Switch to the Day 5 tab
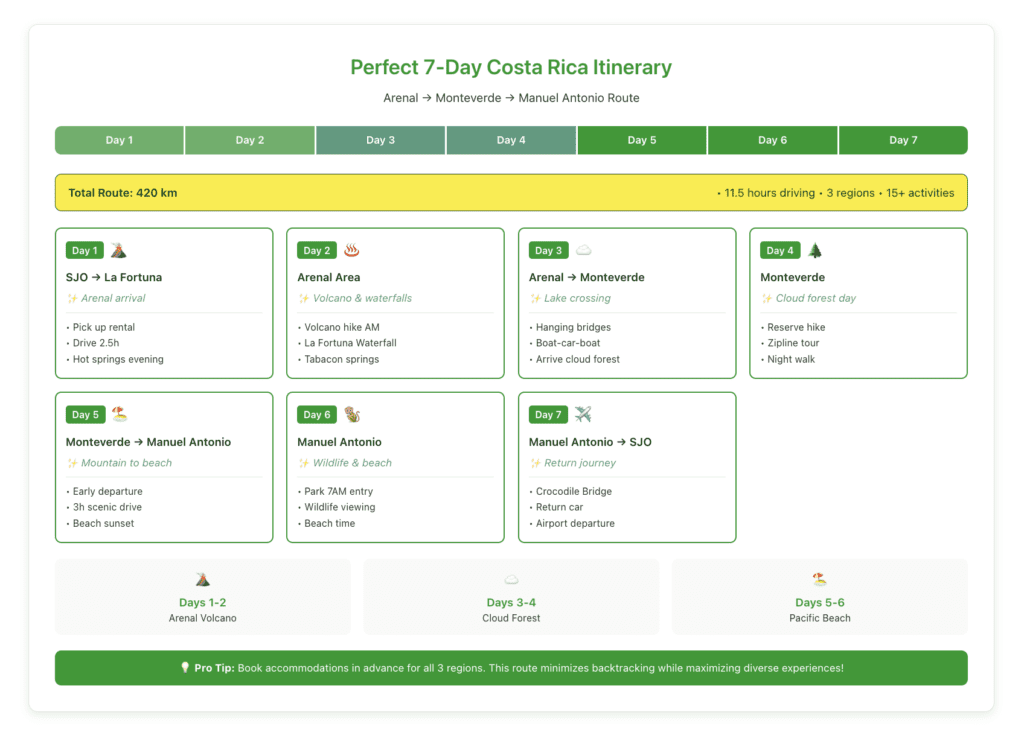The width and height of the screenshot is (1024, 747). 642,140
